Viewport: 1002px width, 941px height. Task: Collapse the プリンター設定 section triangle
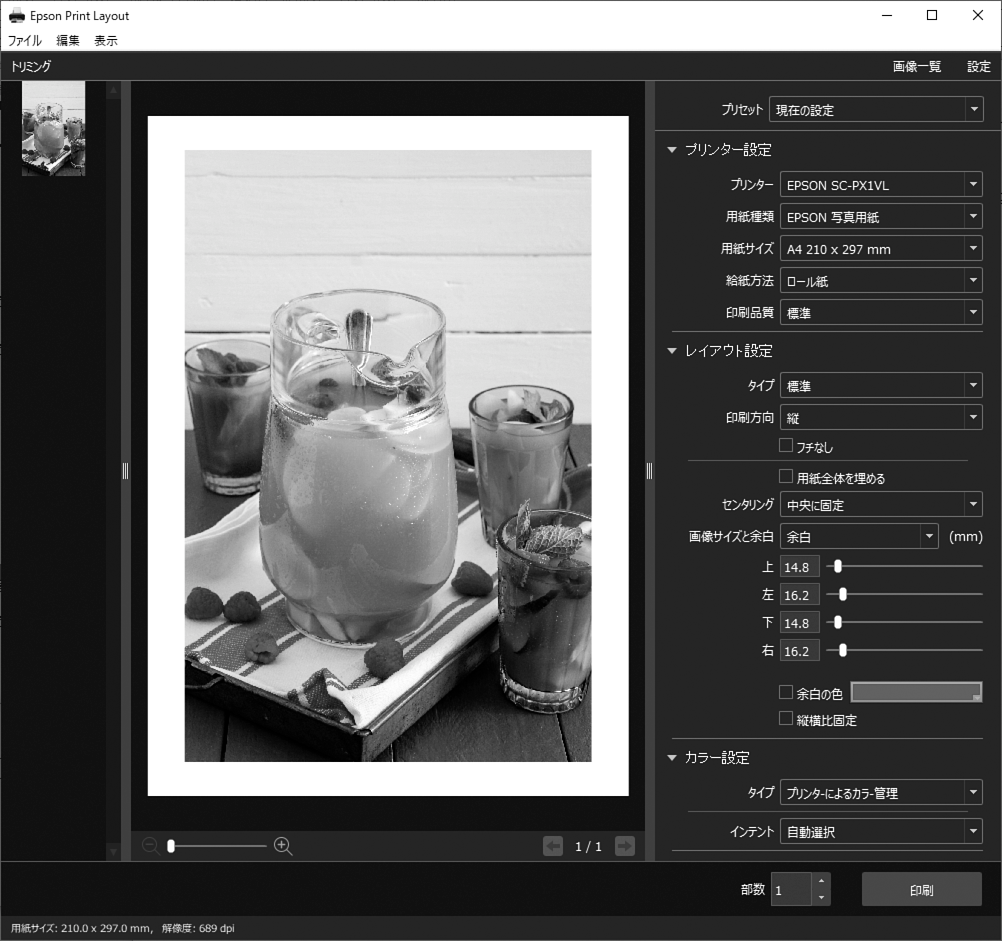672,150
